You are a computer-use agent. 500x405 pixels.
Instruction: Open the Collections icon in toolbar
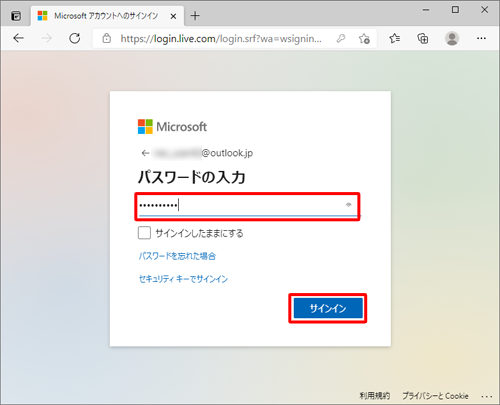point(423,38)
